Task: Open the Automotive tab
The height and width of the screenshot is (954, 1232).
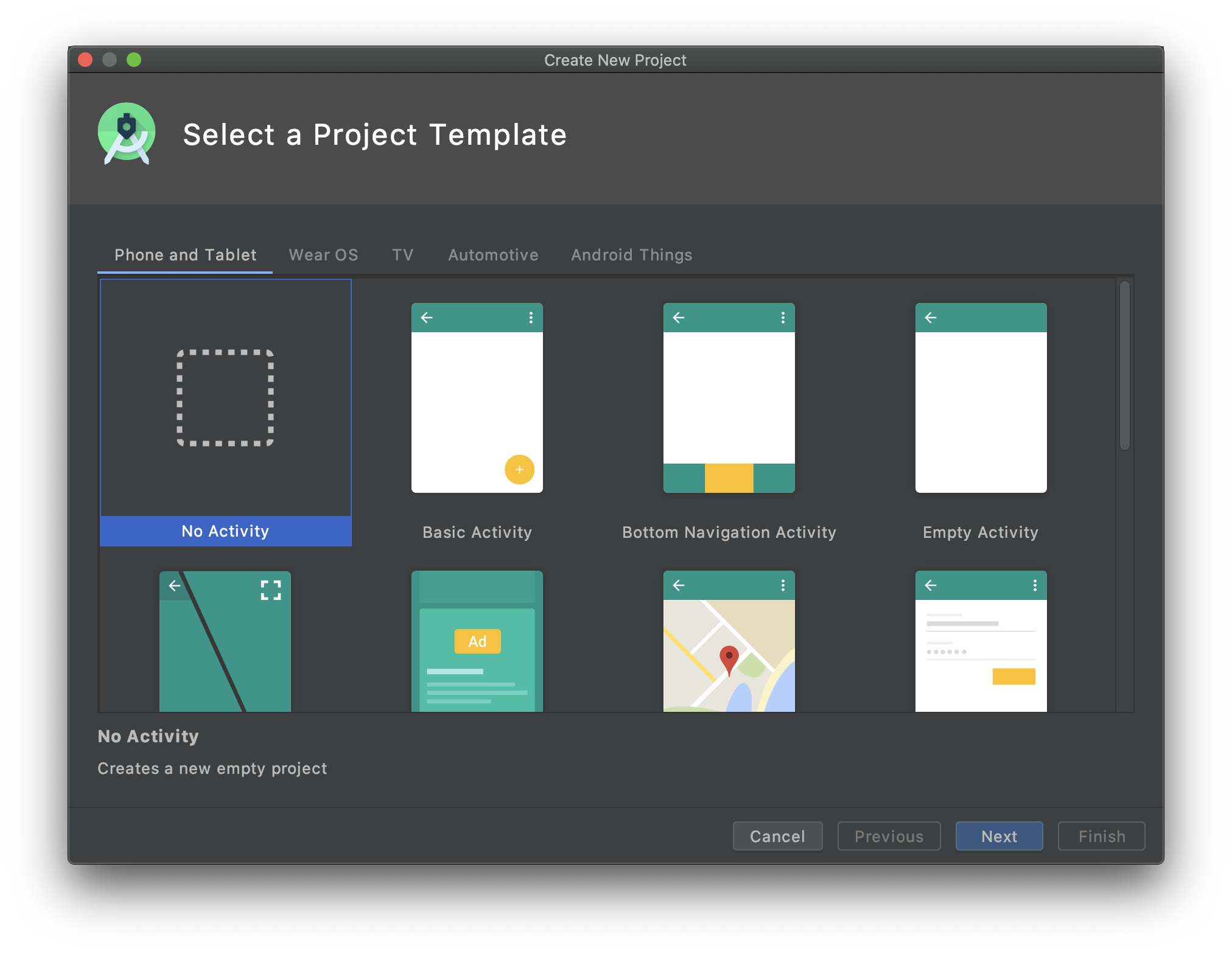Action: tap(493, 255)
